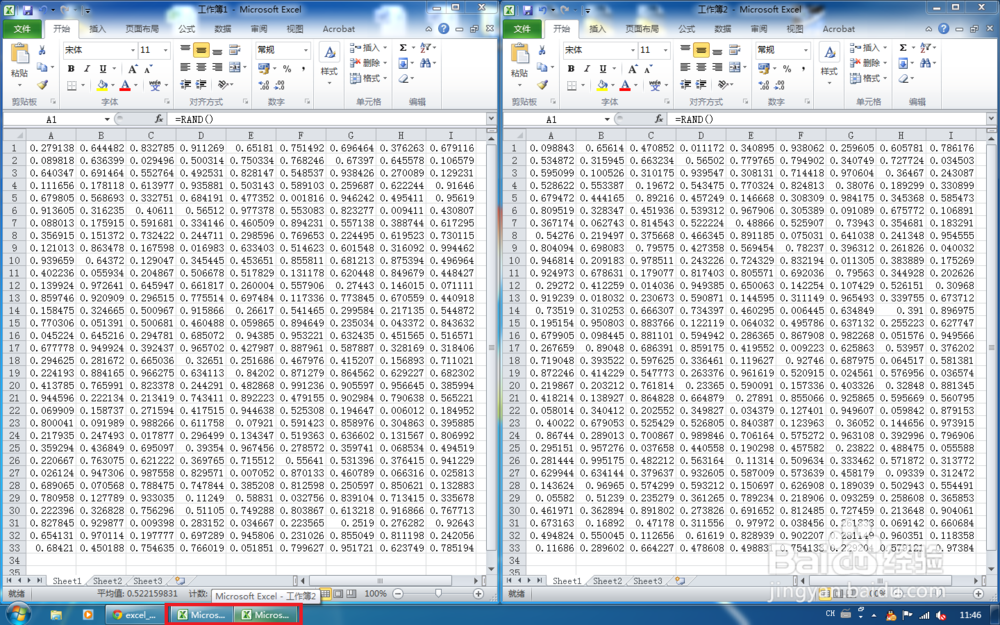Toggle Italic in the 工作簿2 ribbon
This screenshot has height=625, width=1000.
(587, 69)
